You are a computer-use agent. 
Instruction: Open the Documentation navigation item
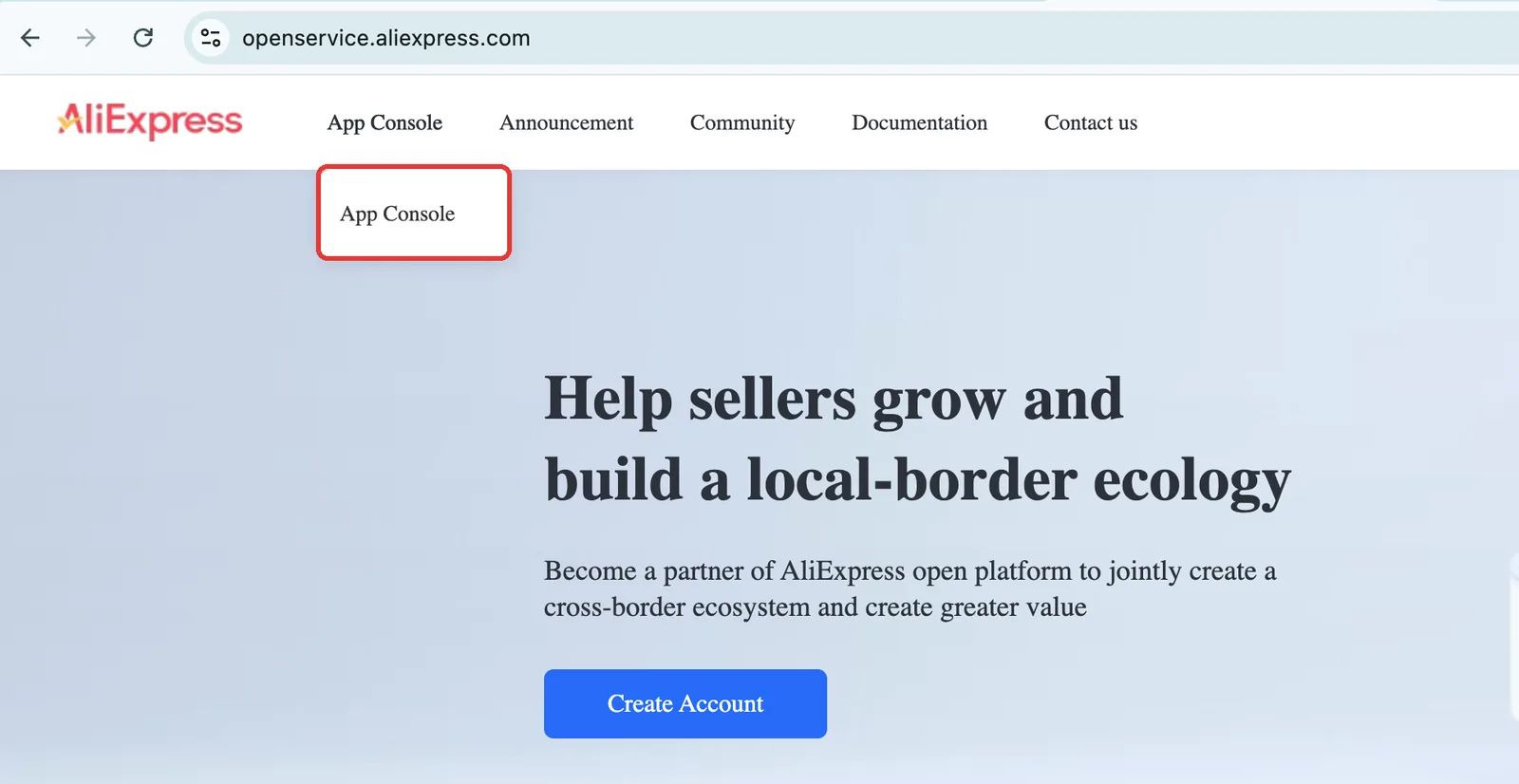coord(920,122)
